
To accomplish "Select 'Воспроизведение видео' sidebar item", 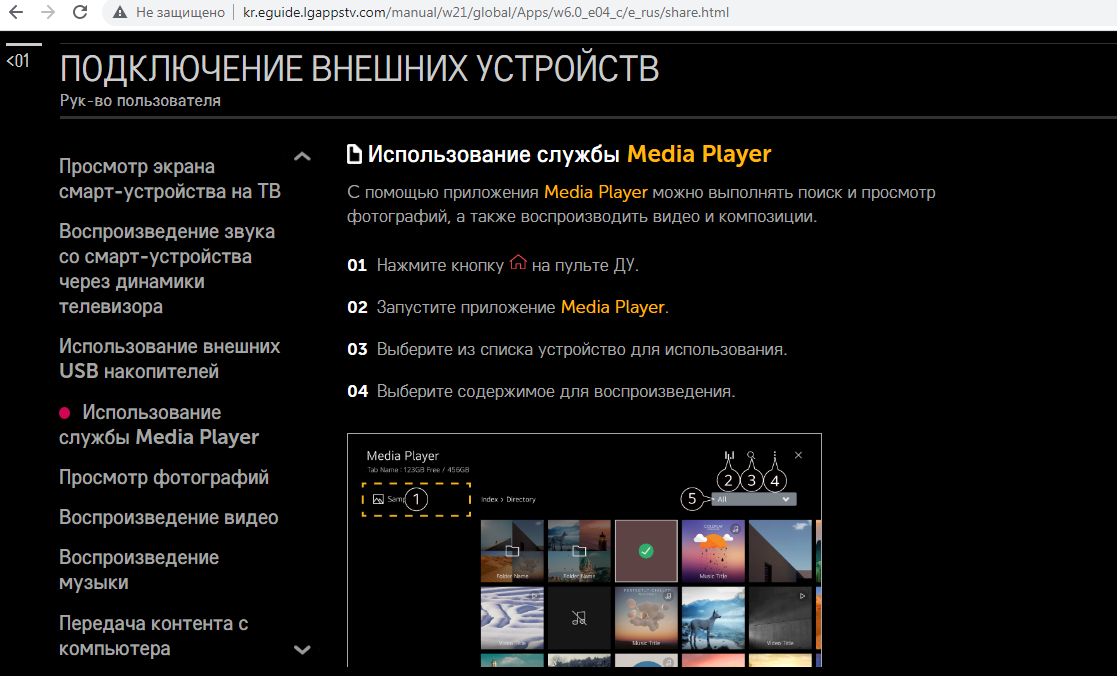I will coord(168,517).
